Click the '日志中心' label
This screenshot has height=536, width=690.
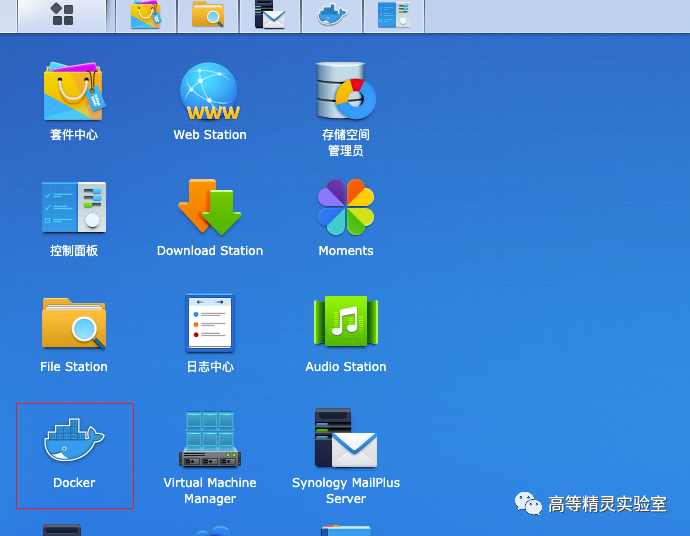pos(210,367)
